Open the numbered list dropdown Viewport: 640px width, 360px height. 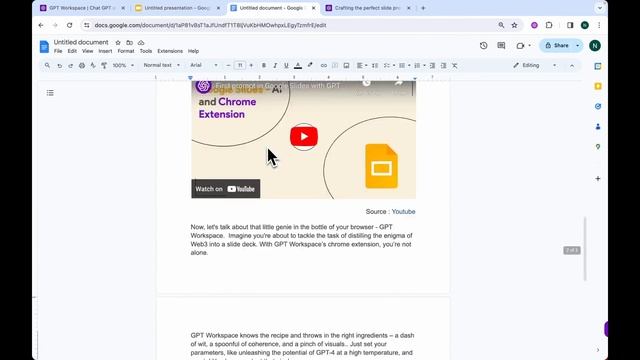(419, 65)
